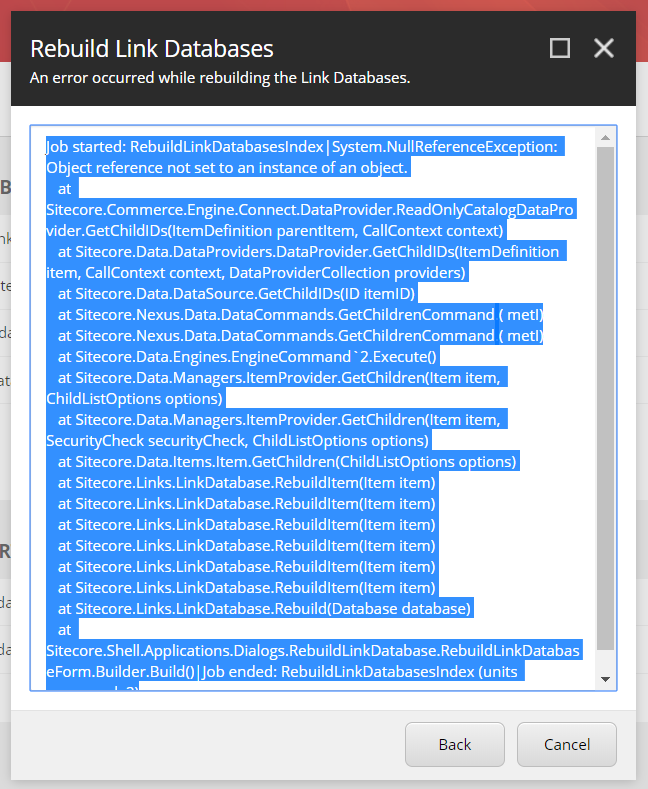648x789 pixels.
Task: Click the Cancel button
Action: click(x=566, y=744)
